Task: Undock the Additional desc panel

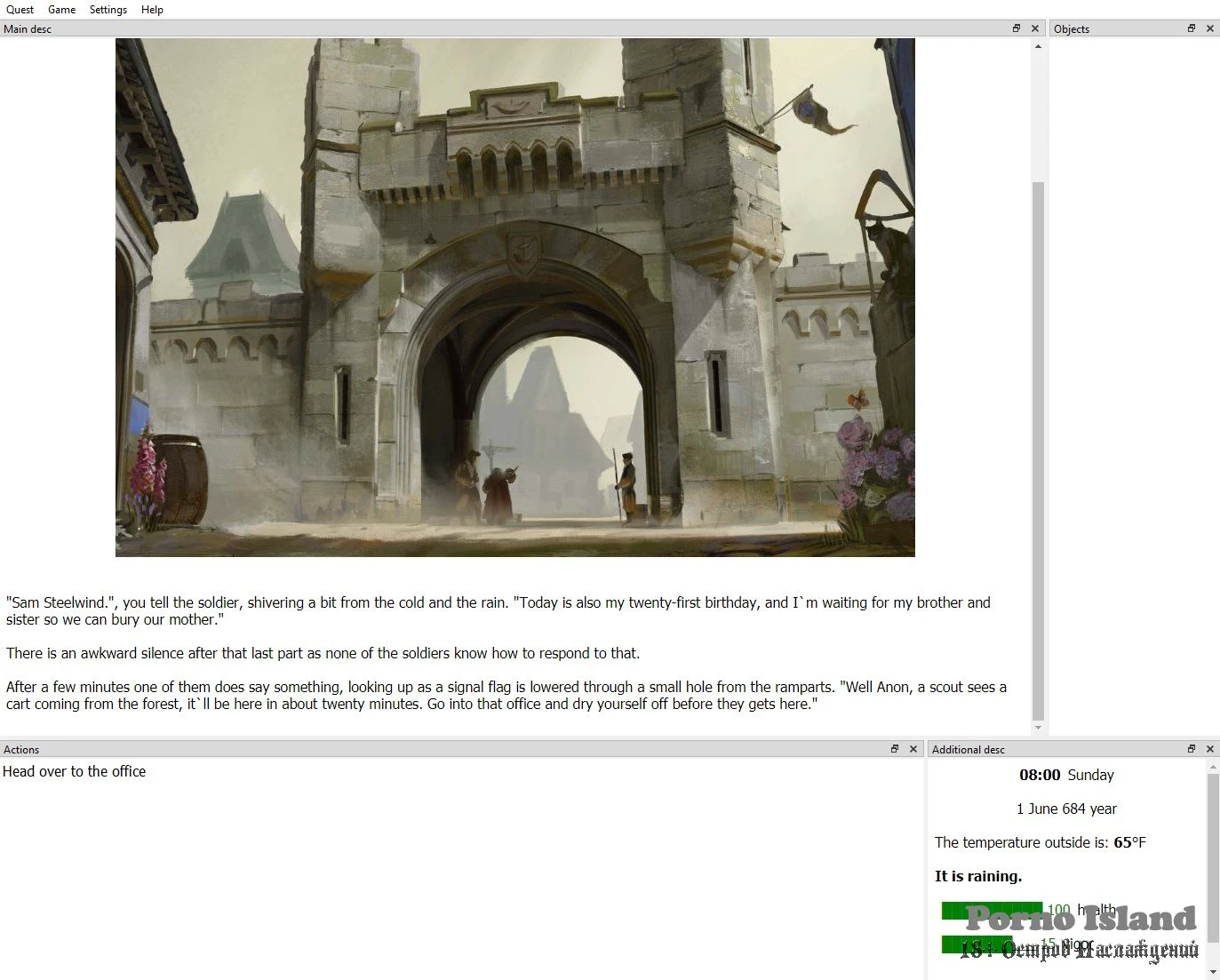Action: pos(1192,749)
